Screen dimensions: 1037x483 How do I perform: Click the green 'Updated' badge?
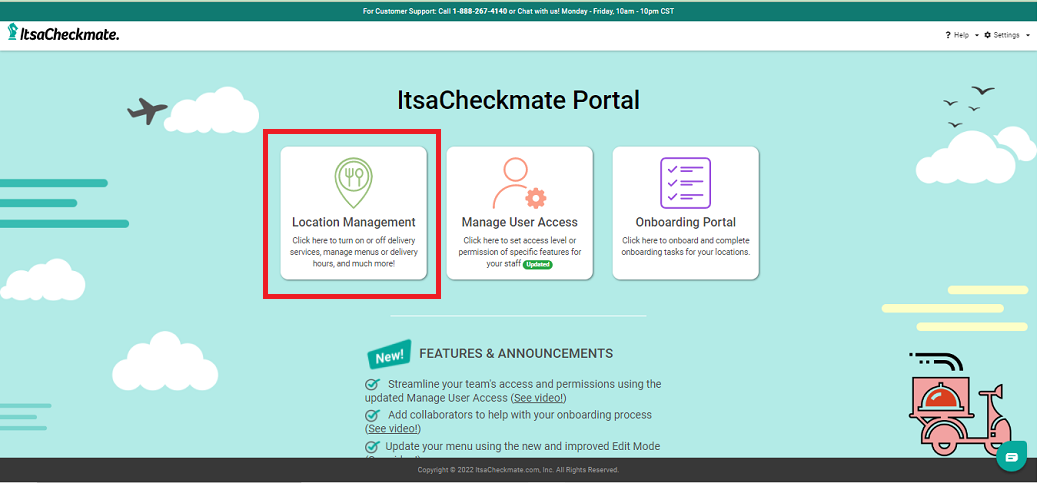(537, 265)
